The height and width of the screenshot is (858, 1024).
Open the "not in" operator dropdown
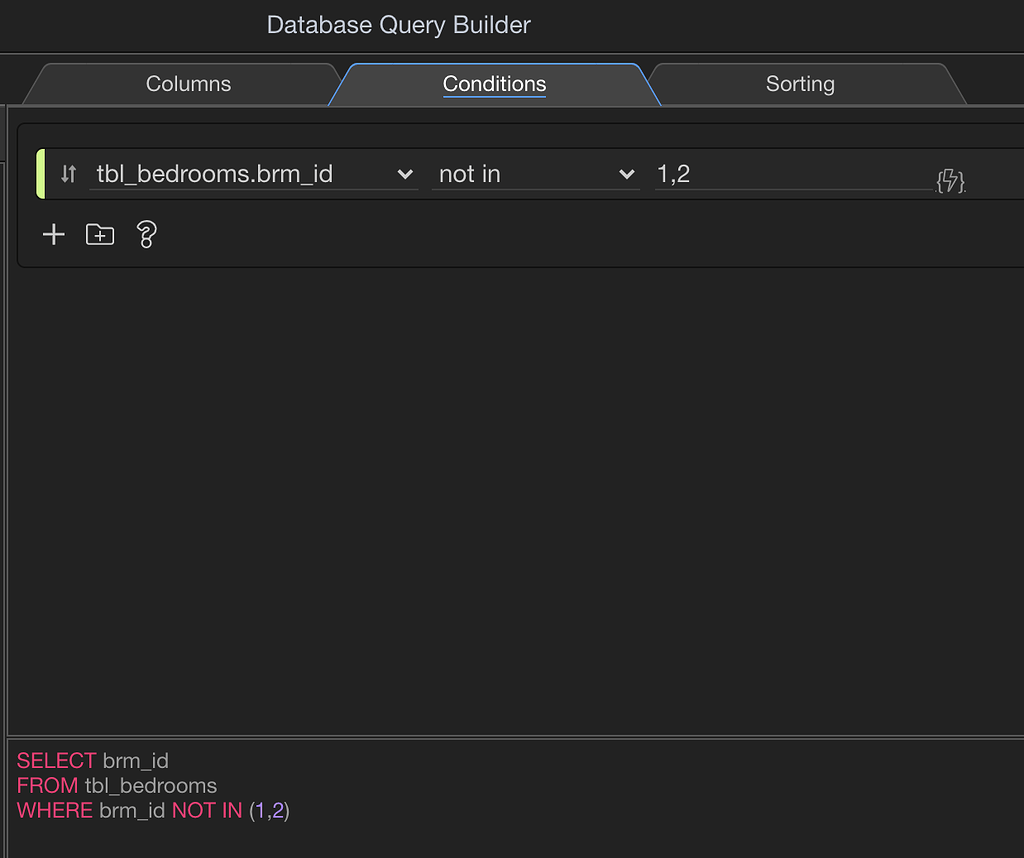click(x=520, y=174)
